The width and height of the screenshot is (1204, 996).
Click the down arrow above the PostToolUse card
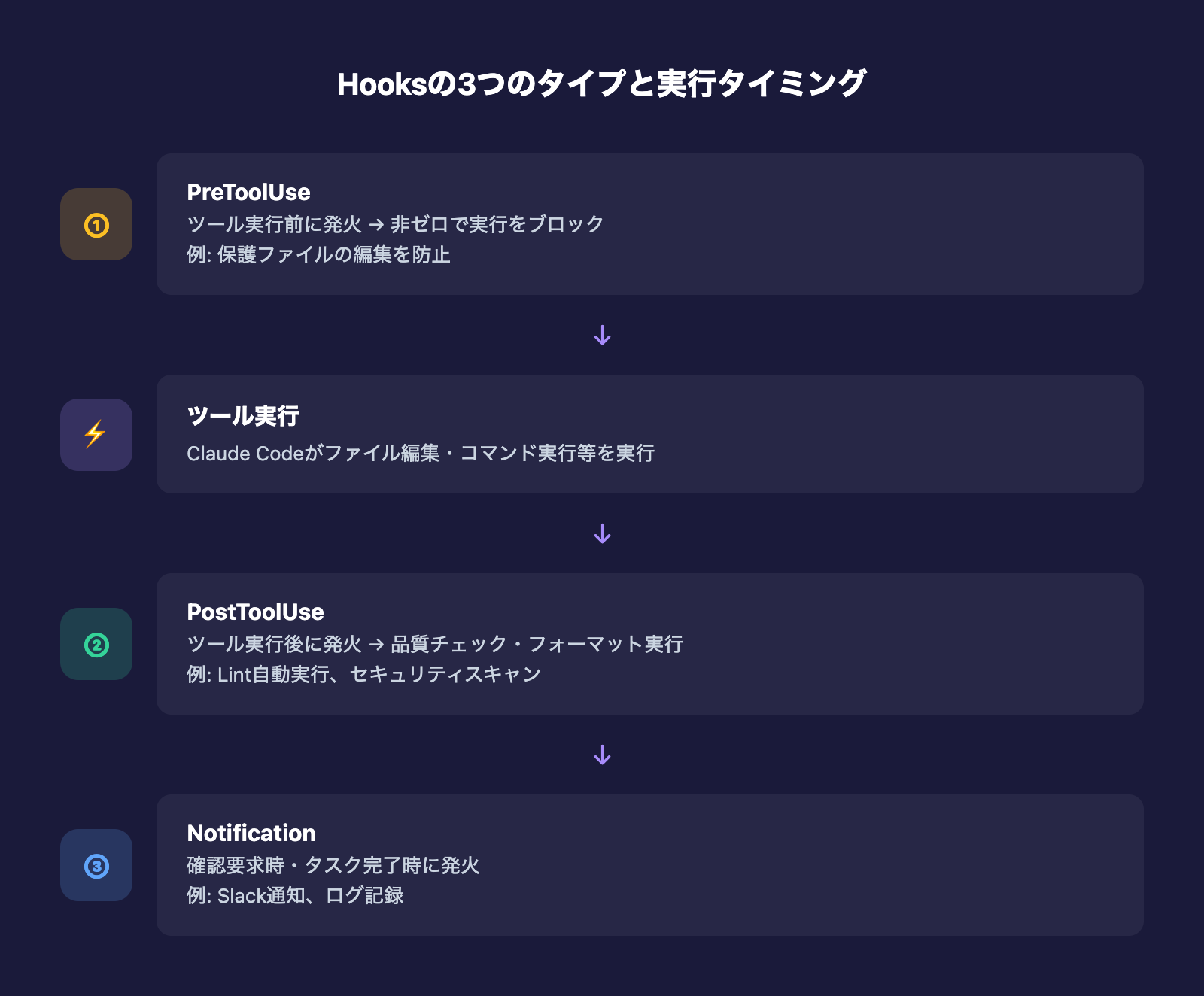[602, 533]
